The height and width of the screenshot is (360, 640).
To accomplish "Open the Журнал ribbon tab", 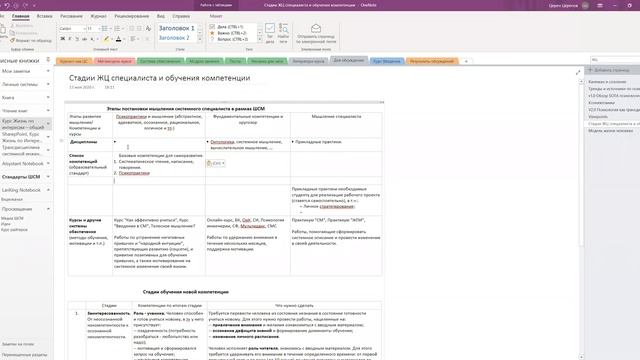I will tap(98, 16).
